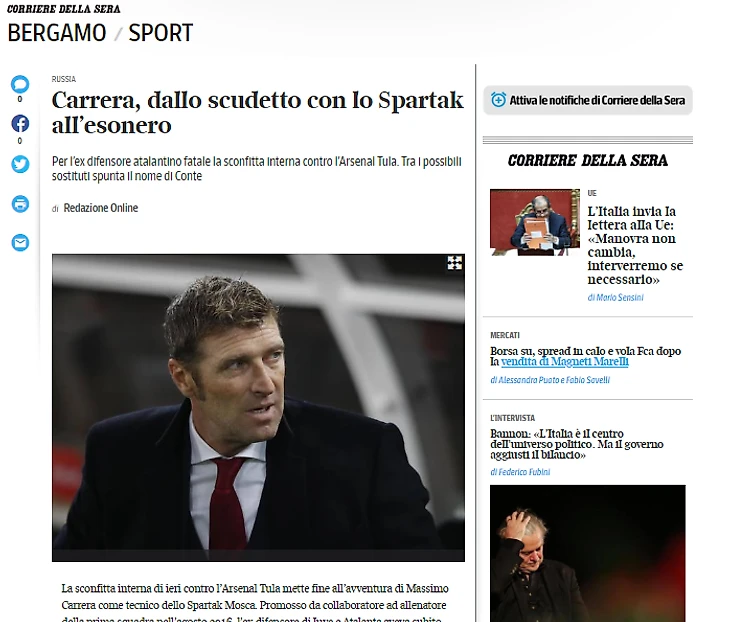Open the Sport section

[x=160, y=33]
